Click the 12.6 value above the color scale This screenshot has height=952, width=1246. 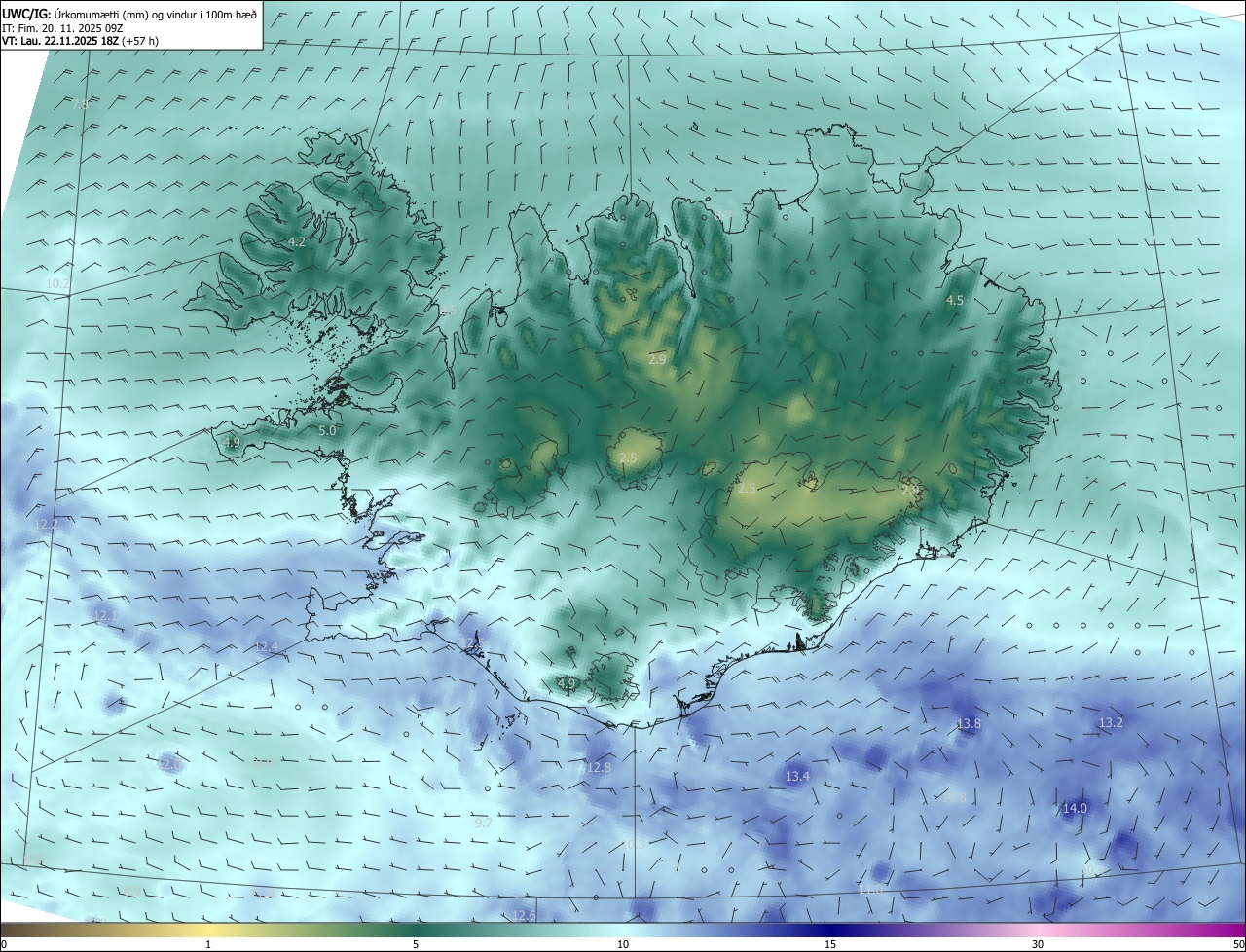(524, 915)
